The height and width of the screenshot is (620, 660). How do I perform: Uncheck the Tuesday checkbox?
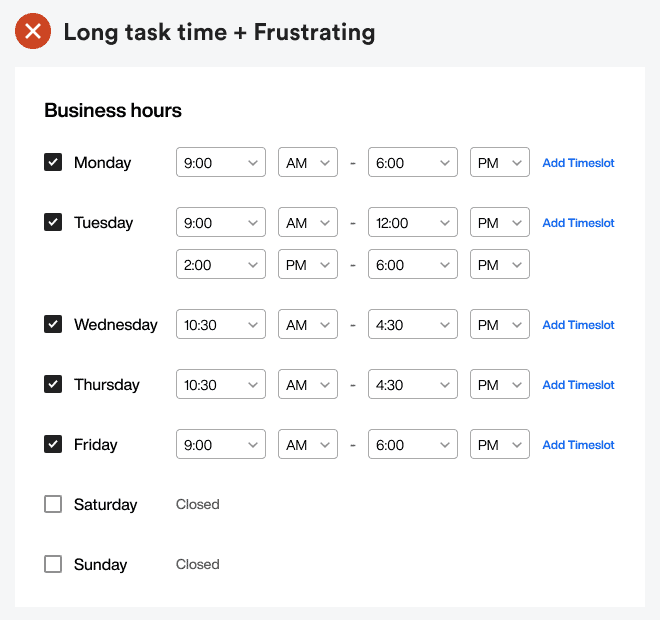point(53,222)
